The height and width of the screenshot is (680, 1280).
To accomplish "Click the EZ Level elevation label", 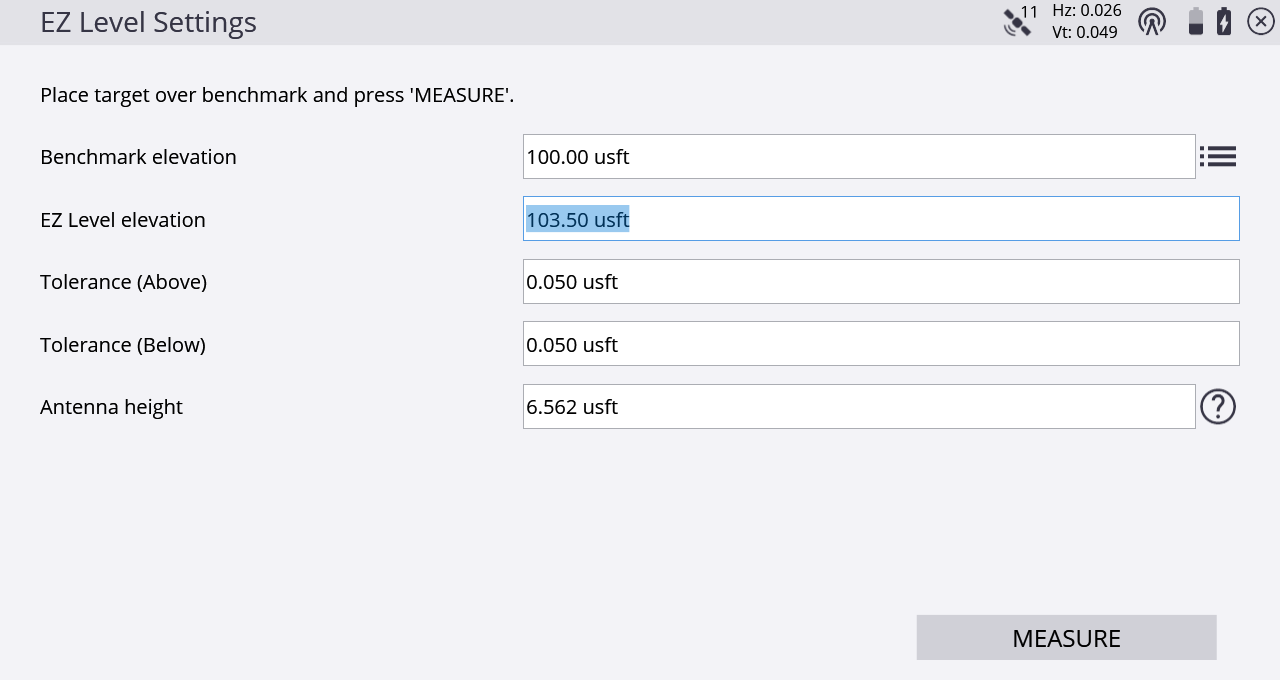I will (123, 220).
